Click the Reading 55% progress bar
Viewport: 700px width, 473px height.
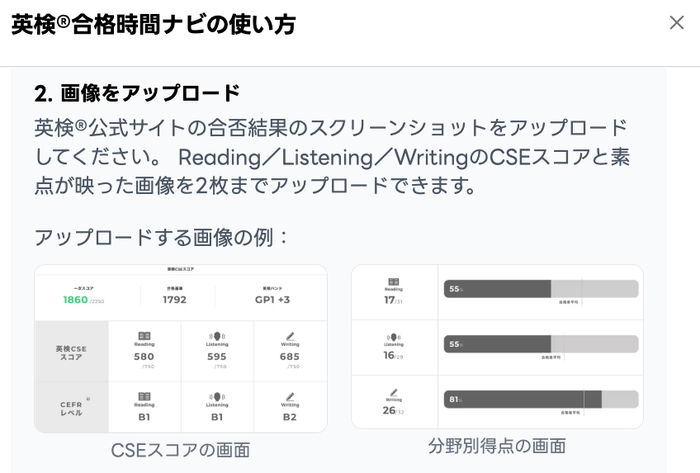pyautogui.click(x=540, y=289)
